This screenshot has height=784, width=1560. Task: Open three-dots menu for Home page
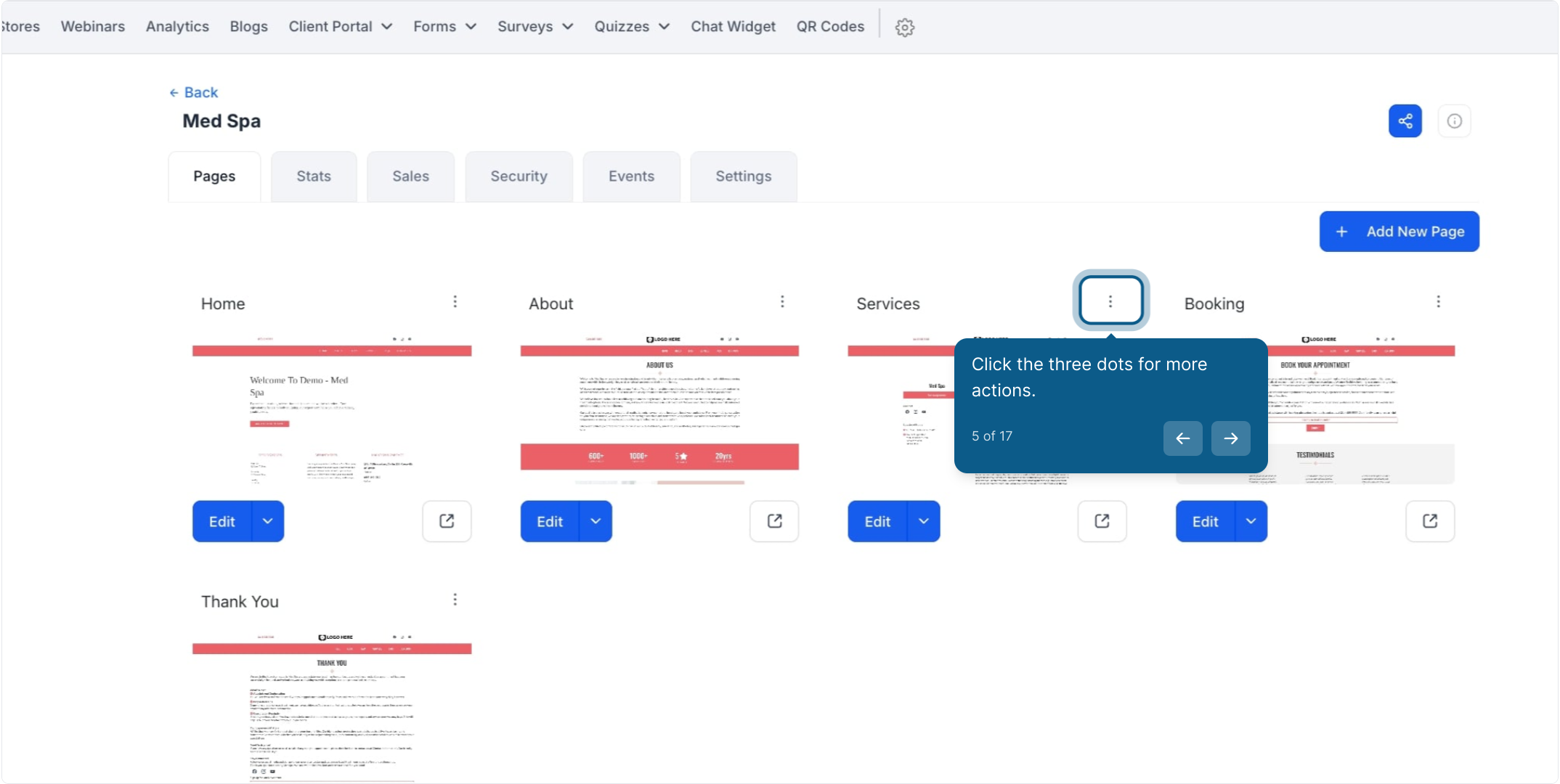pos(455,301)
